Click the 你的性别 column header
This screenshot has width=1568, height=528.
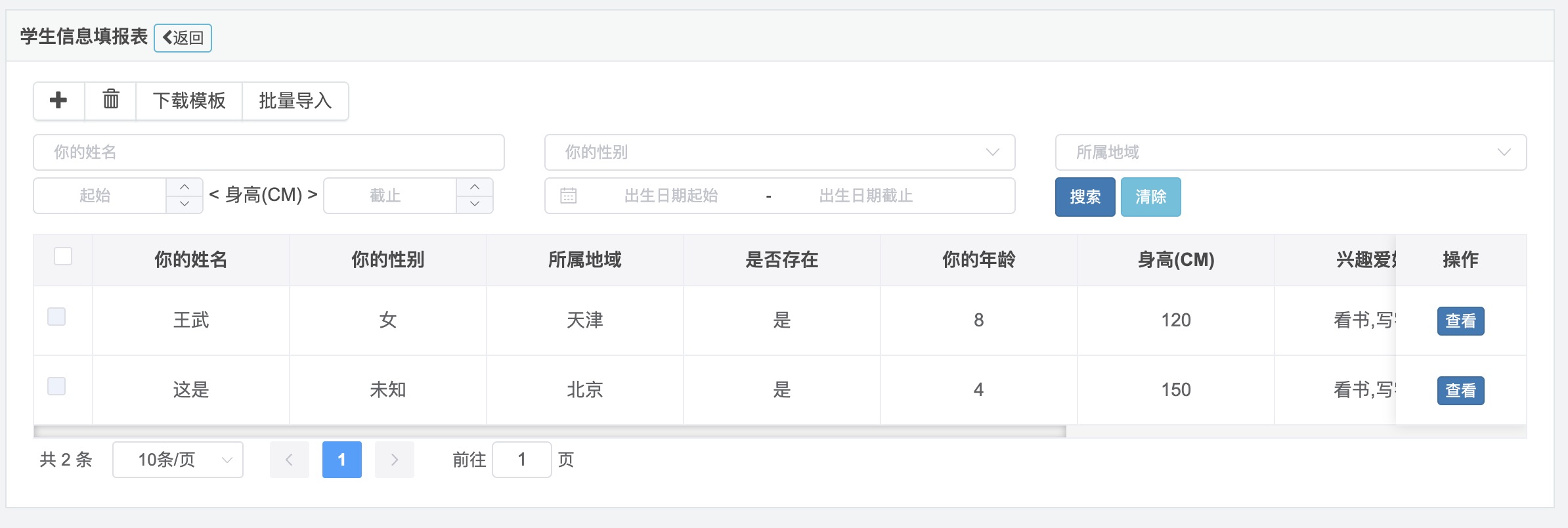point(387,260)
